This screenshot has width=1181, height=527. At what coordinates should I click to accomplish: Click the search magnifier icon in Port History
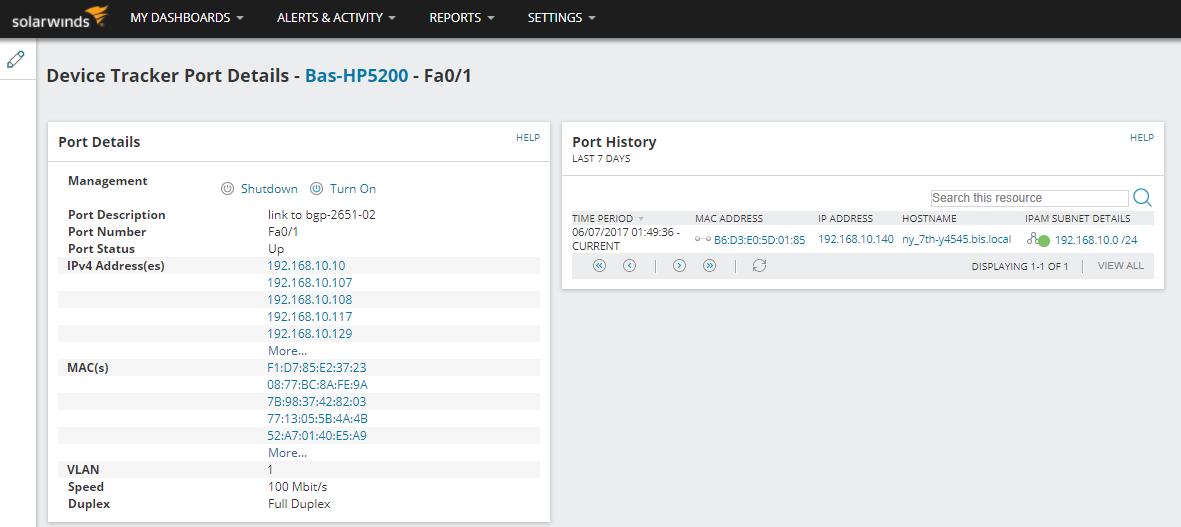1142,198
